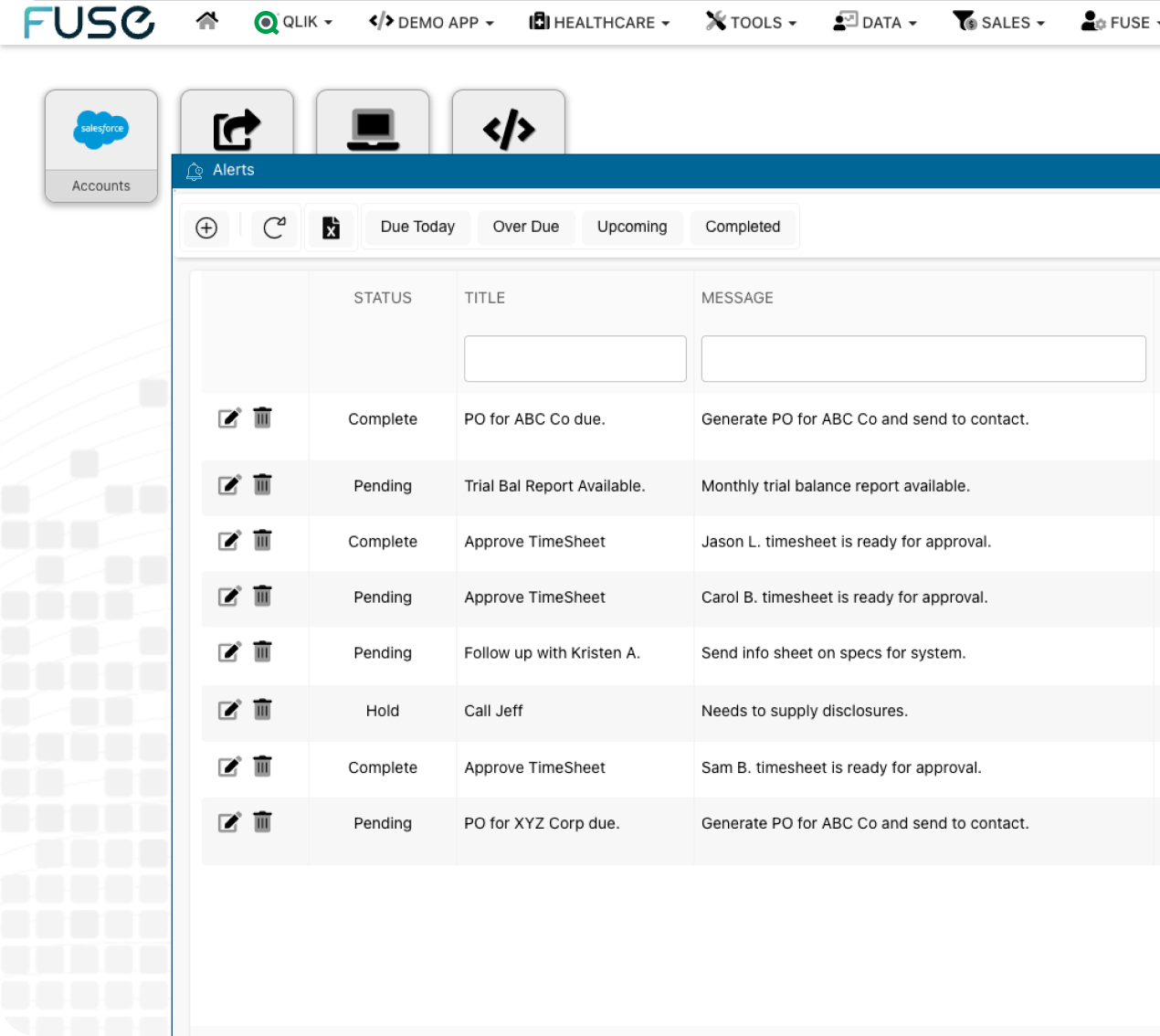Viewport: 1160px width, 1036px height.
Task: Delete the Follow up with Kristen A. alert
Action: point(262,651)
